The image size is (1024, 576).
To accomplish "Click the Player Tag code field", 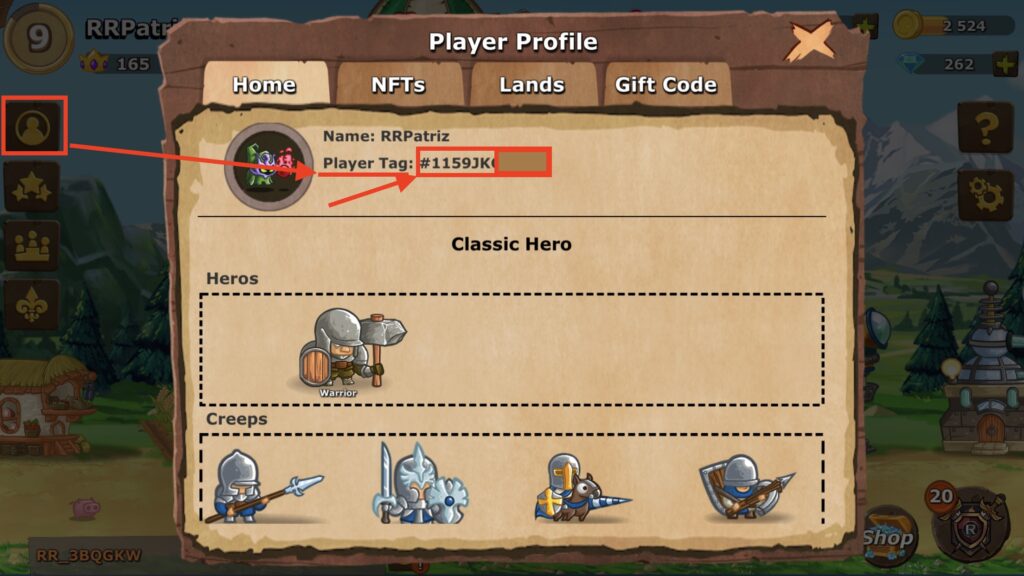I will click(484, 163).
